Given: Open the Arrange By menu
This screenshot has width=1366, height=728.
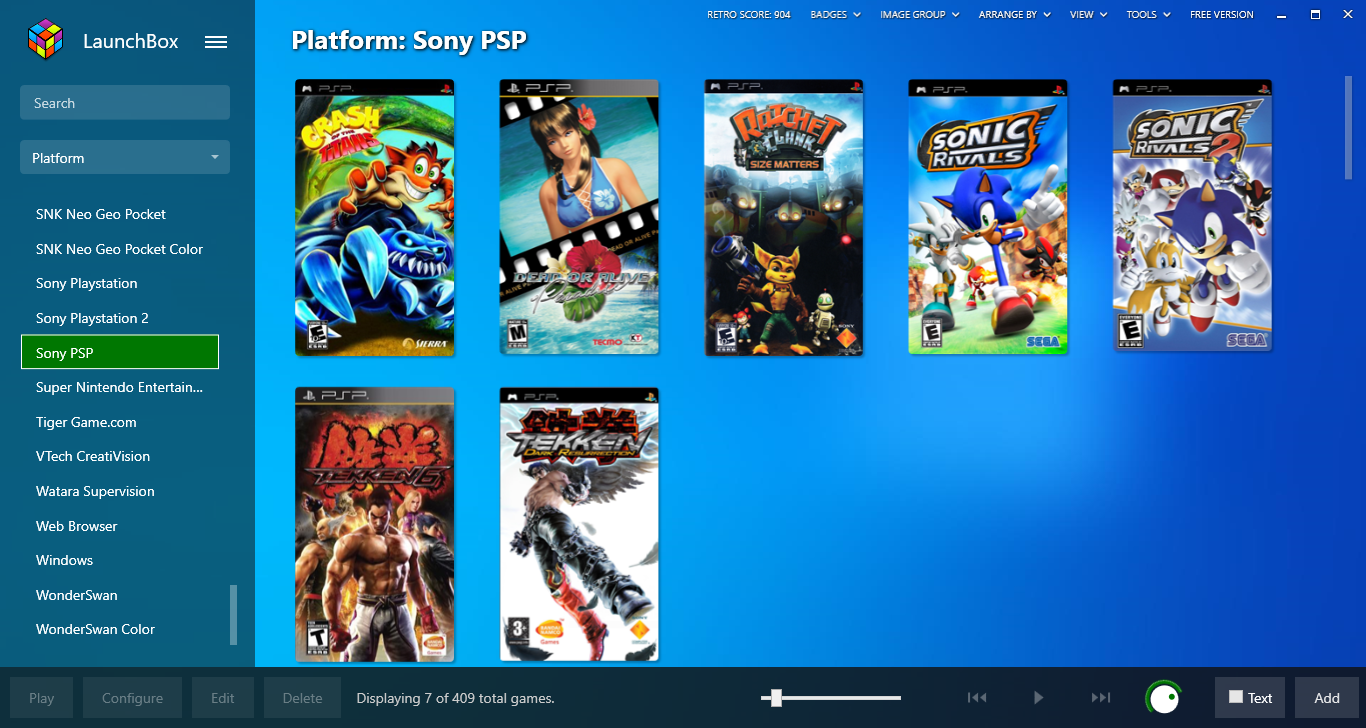Looking at the screenshot, I should 1014,15.
